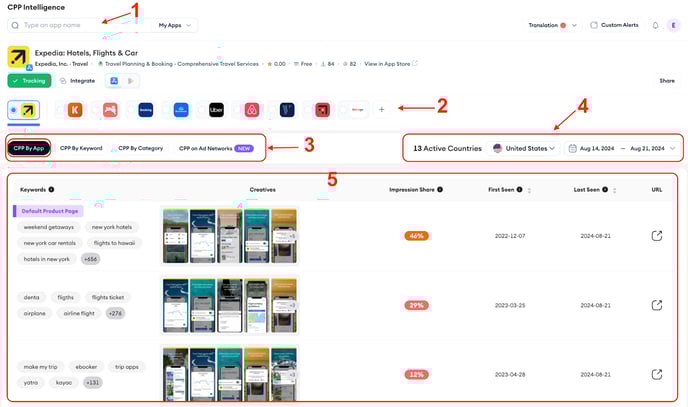Screen dimensions: 688x407
Task: Click the Keywords column info icon
Action: 51,189
